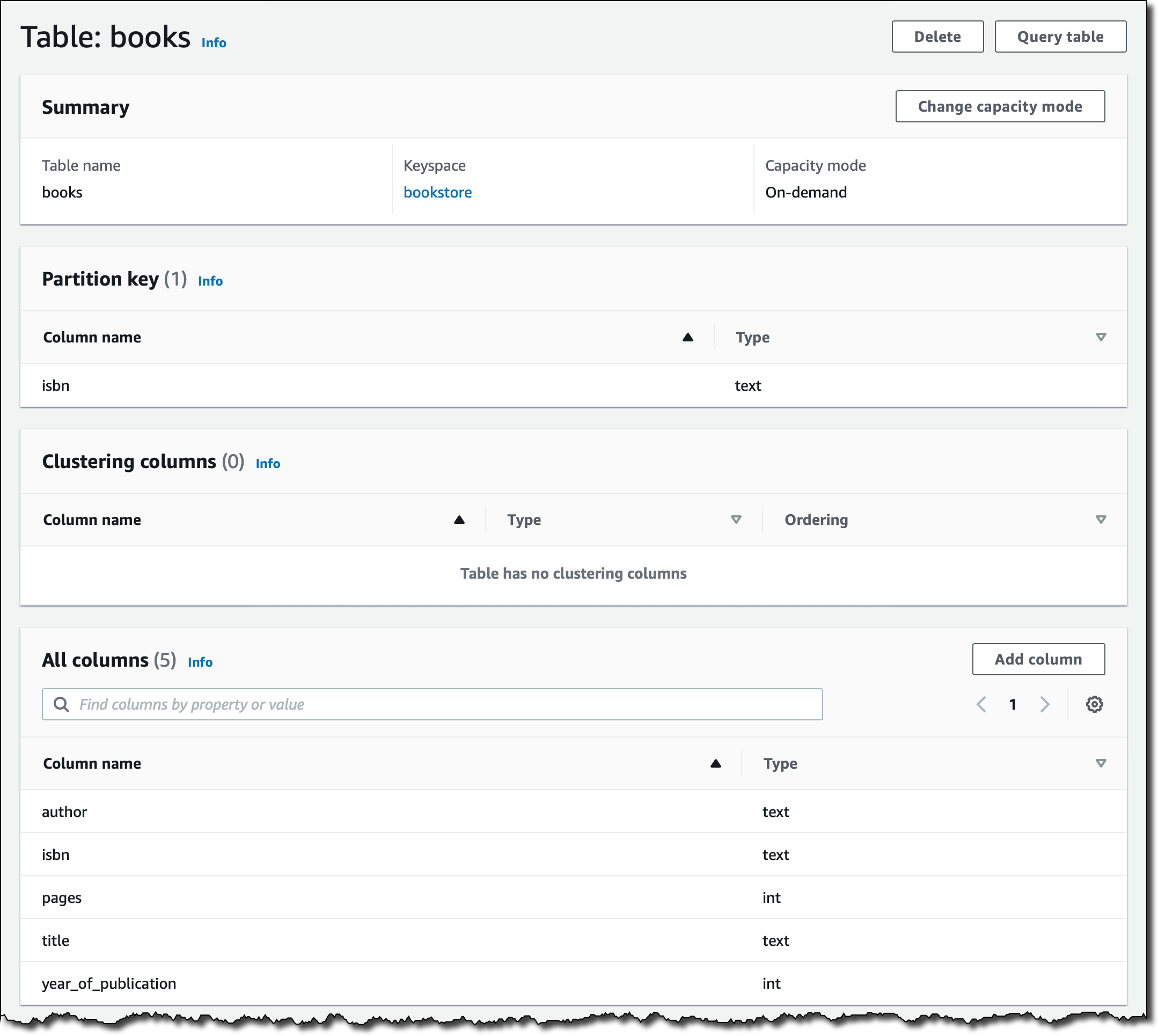Sort Clustering columns by Ordering arrow
Screen dimensions: 1158x1036
tap(1101, 520)
